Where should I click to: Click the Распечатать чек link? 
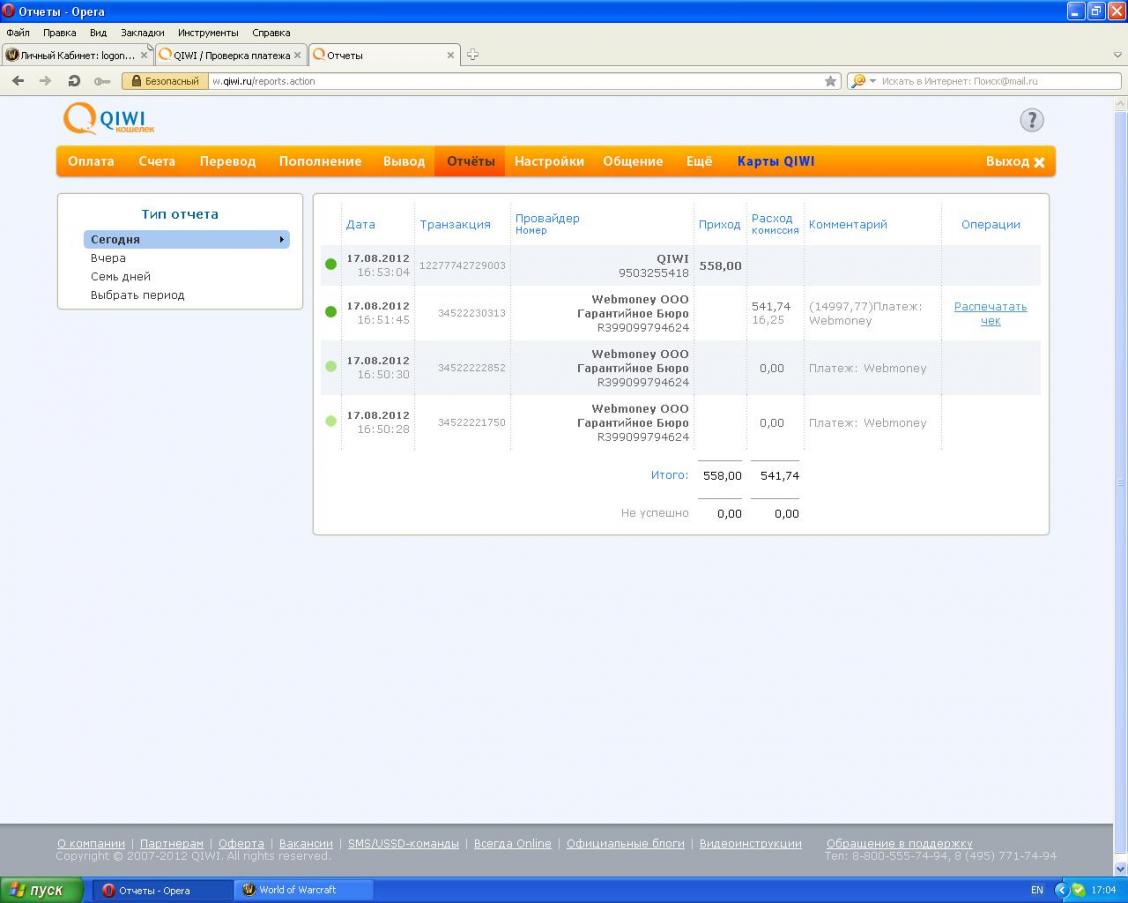coord(990,314)
